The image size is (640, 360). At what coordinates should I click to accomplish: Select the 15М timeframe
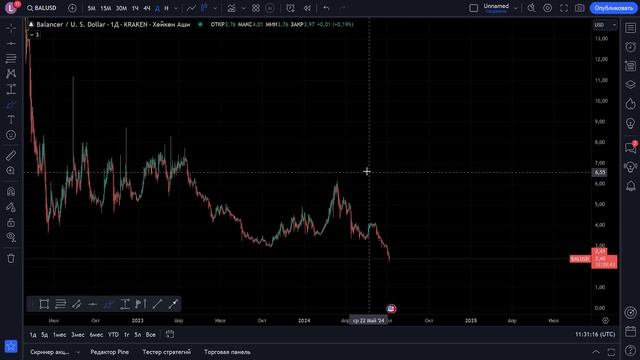[x=106, y=8]
